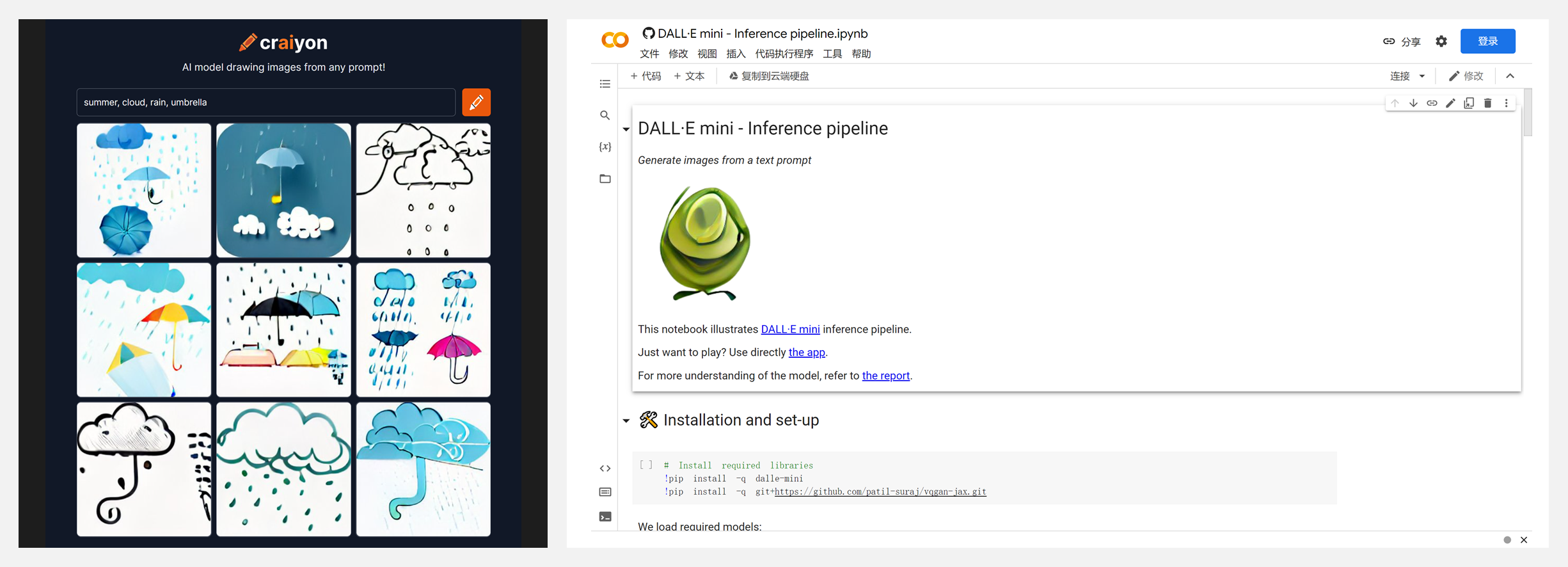Close the bottom status bar with X icon
The height and width of the screenshot is (567, 1568).
click(1524, 540)
